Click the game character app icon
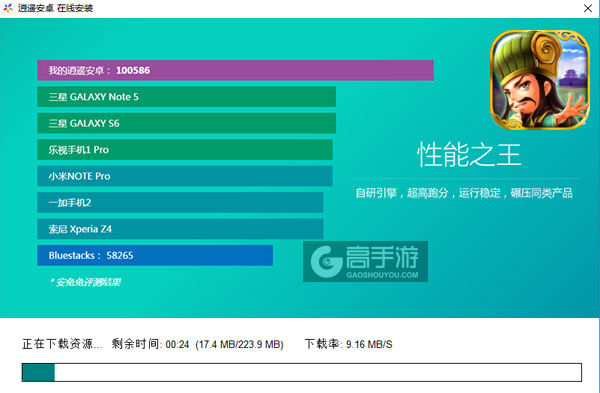This screenshot has height=393, width=600. (540, 80)
